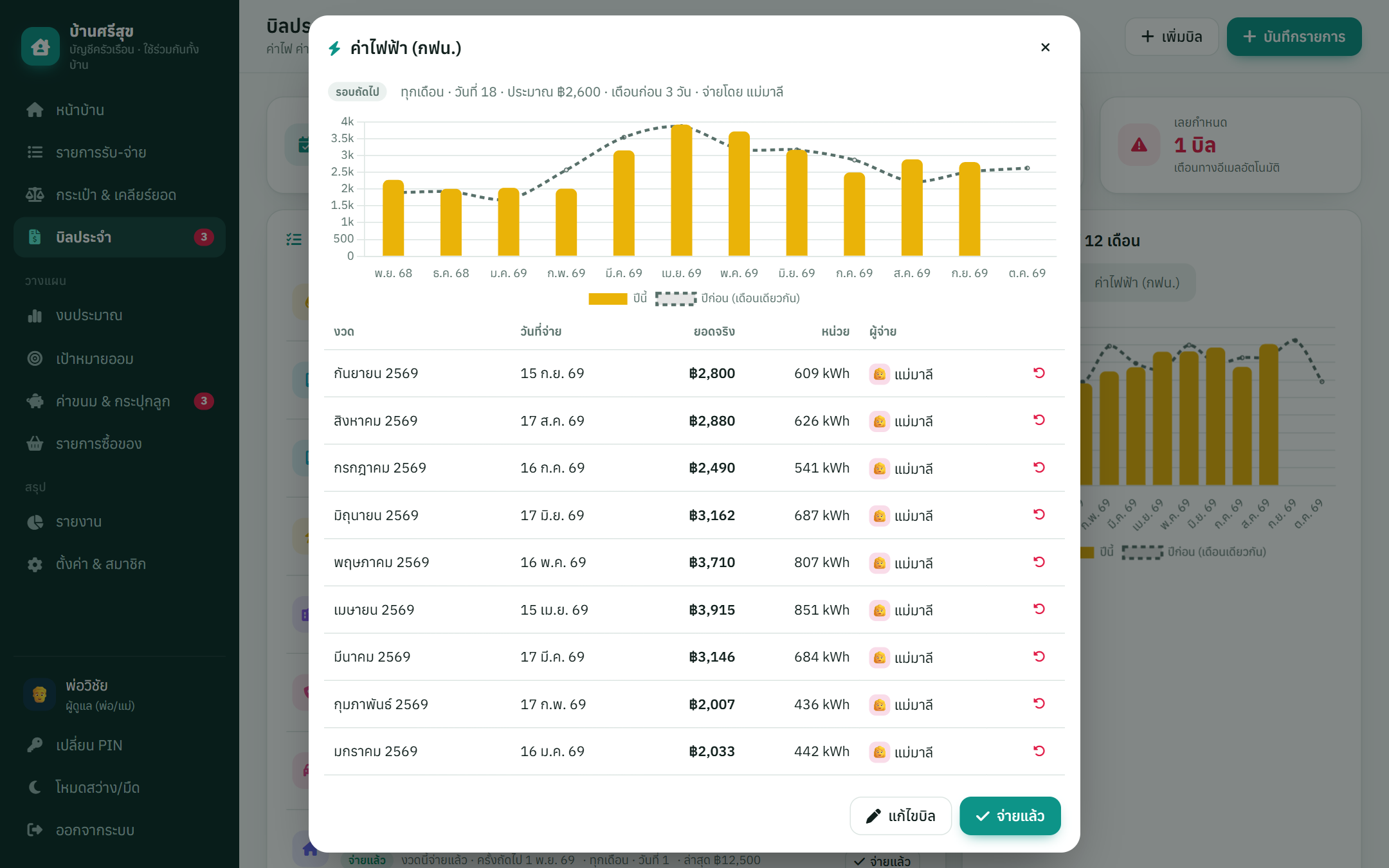
Task: Open เป้าหมายออม in sidebar
Action: pyautogui.click(x=120, y=359)
